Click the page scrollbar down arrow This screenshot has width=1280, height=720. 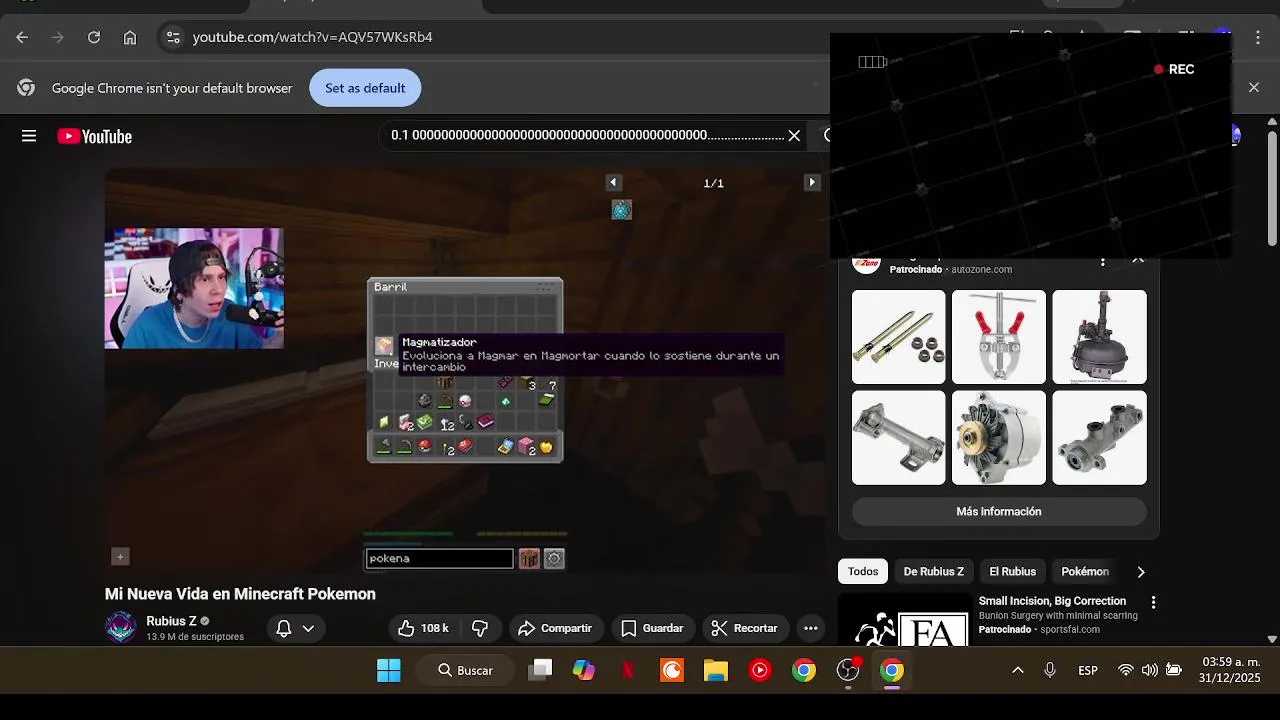[x=1272, y=638]
